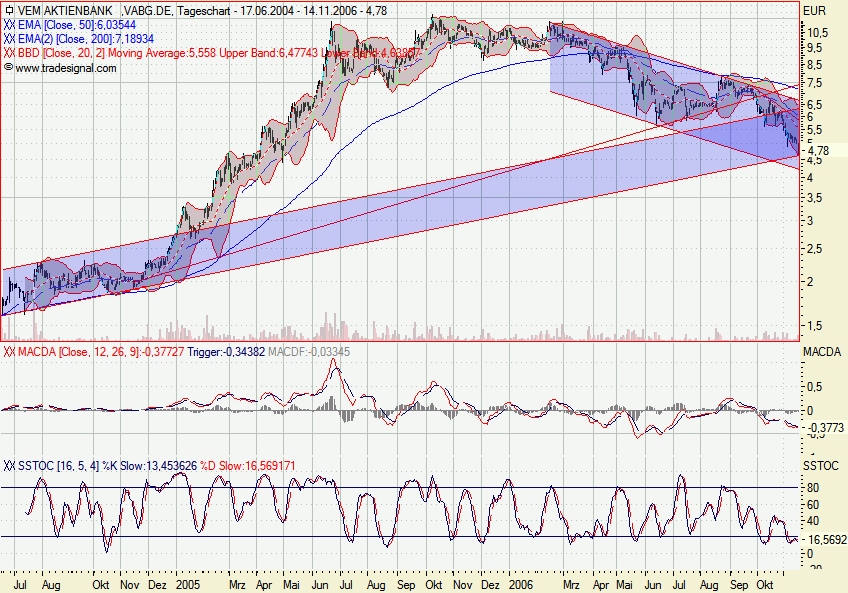Click the 2,5 price axis label
Image resolution: width=848 pixels, height=593 pixels.
(x=814, y=249)
